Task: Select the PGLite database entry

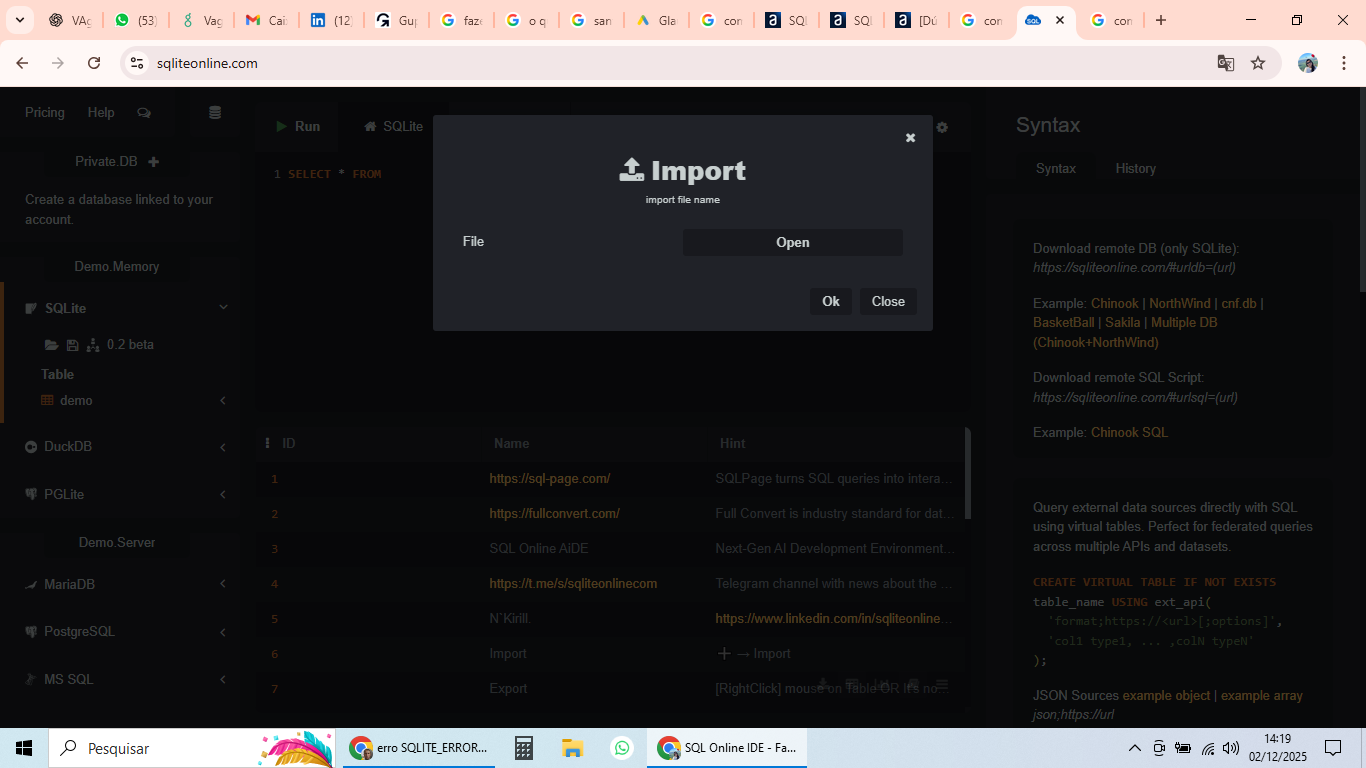Action: (64, 494)
